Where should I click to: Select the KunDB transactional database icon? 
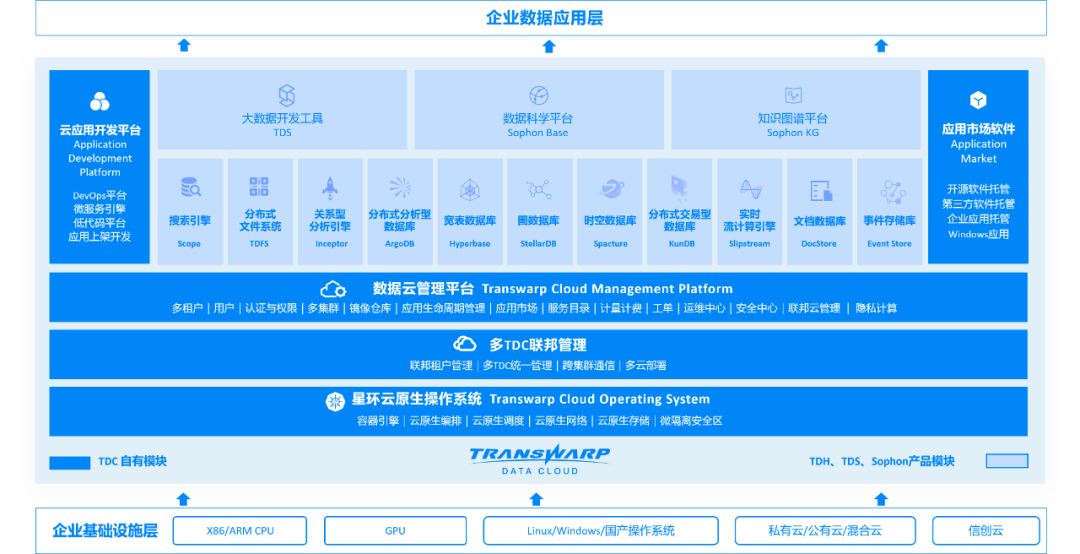click(x=679, y=187)
